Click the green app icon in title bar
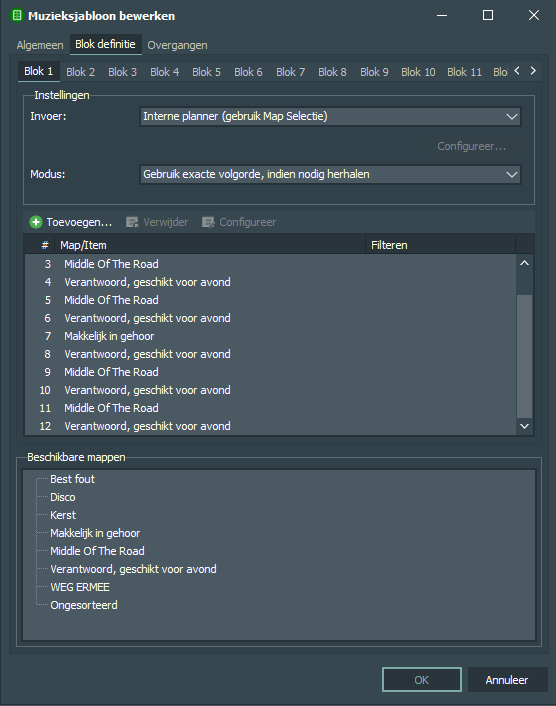 (17, 16)
